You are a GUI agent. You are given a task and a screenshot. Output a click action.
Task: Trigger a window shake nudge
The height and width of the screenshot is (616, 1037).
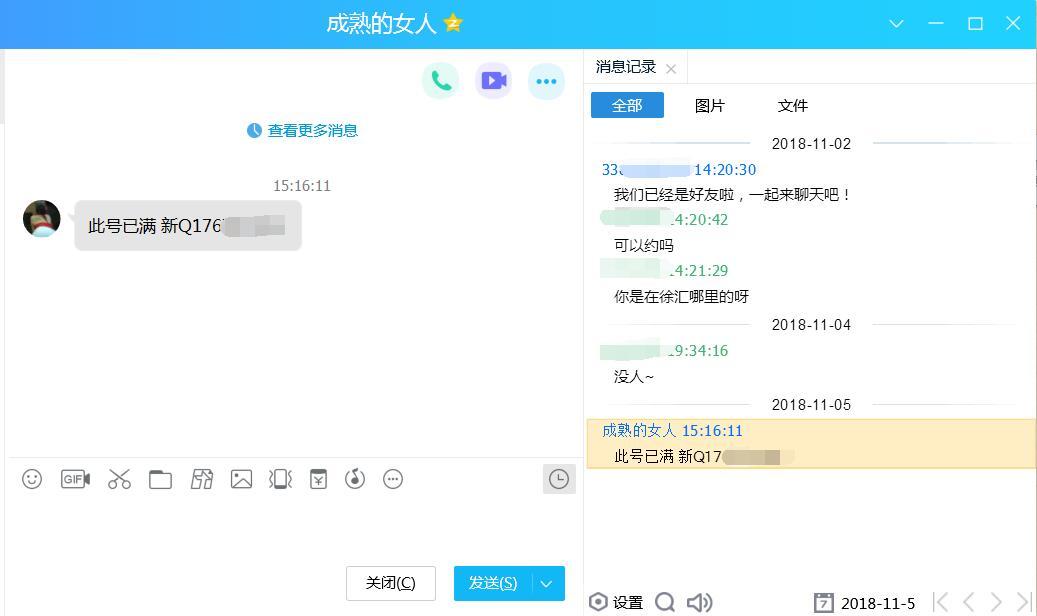click(281, 479)
